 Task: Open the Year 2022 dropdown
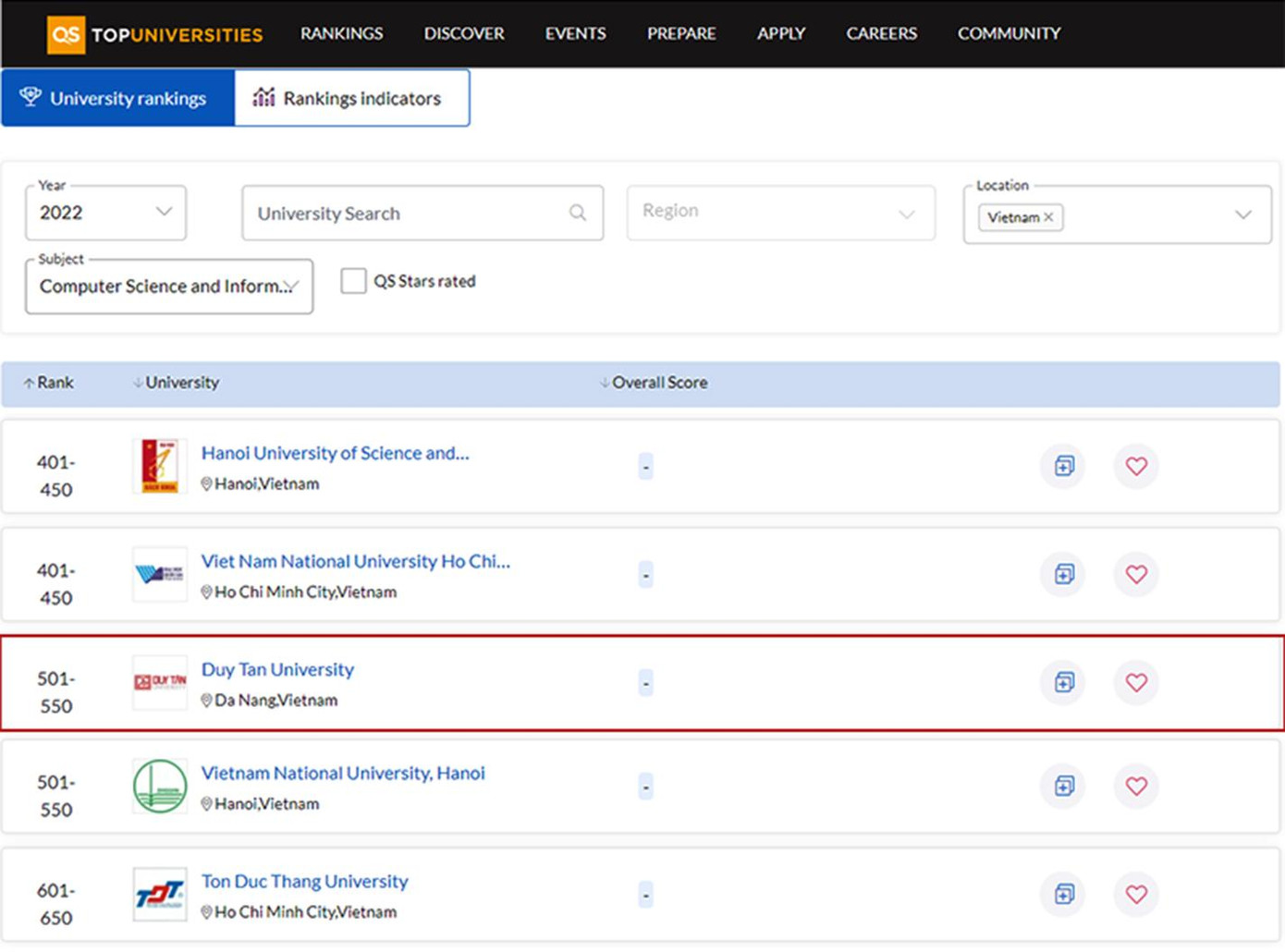pyautogui.click(x=105, y=213)
